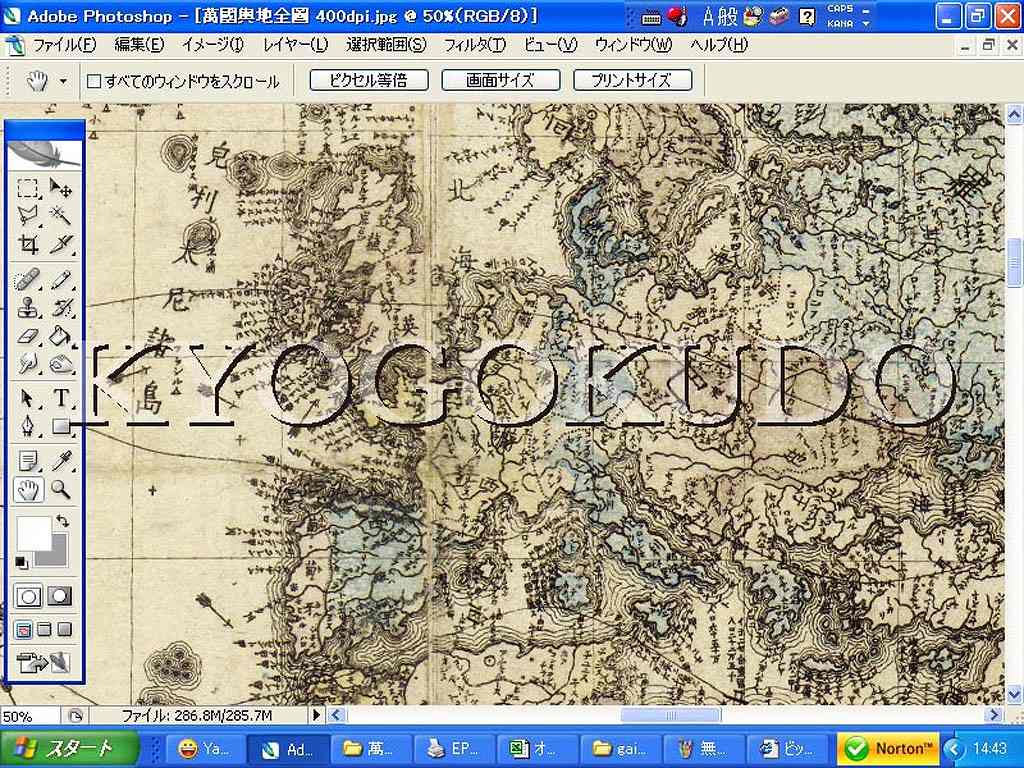Enable すべてのウィンドウをスクロール checkbox
Viewport: 1024px width, 768px height.
(94, 82)
